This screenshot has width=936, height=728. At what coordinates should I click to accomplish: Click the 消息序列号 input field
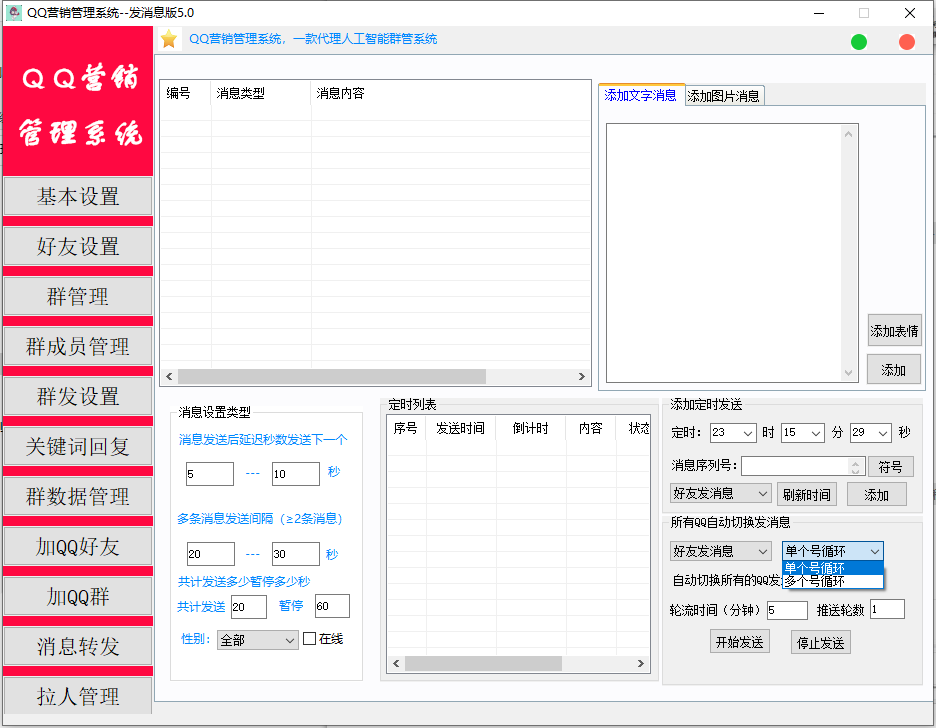(x=795, y=467)
